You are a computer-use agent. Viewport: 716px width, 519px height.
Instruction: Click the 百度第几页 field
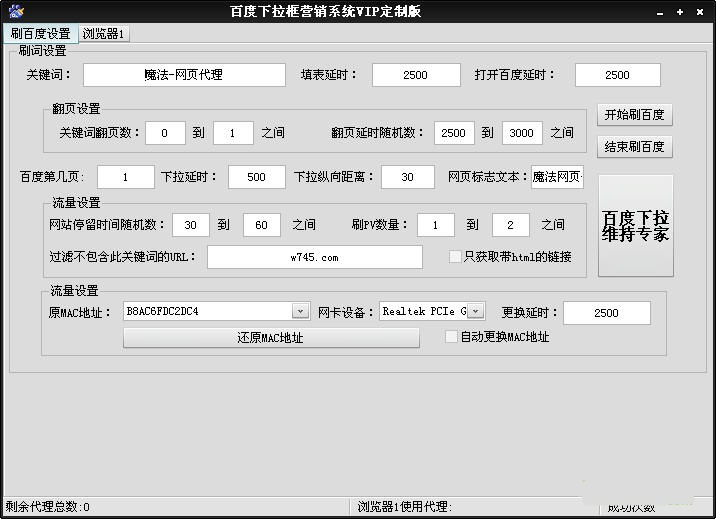126,177
